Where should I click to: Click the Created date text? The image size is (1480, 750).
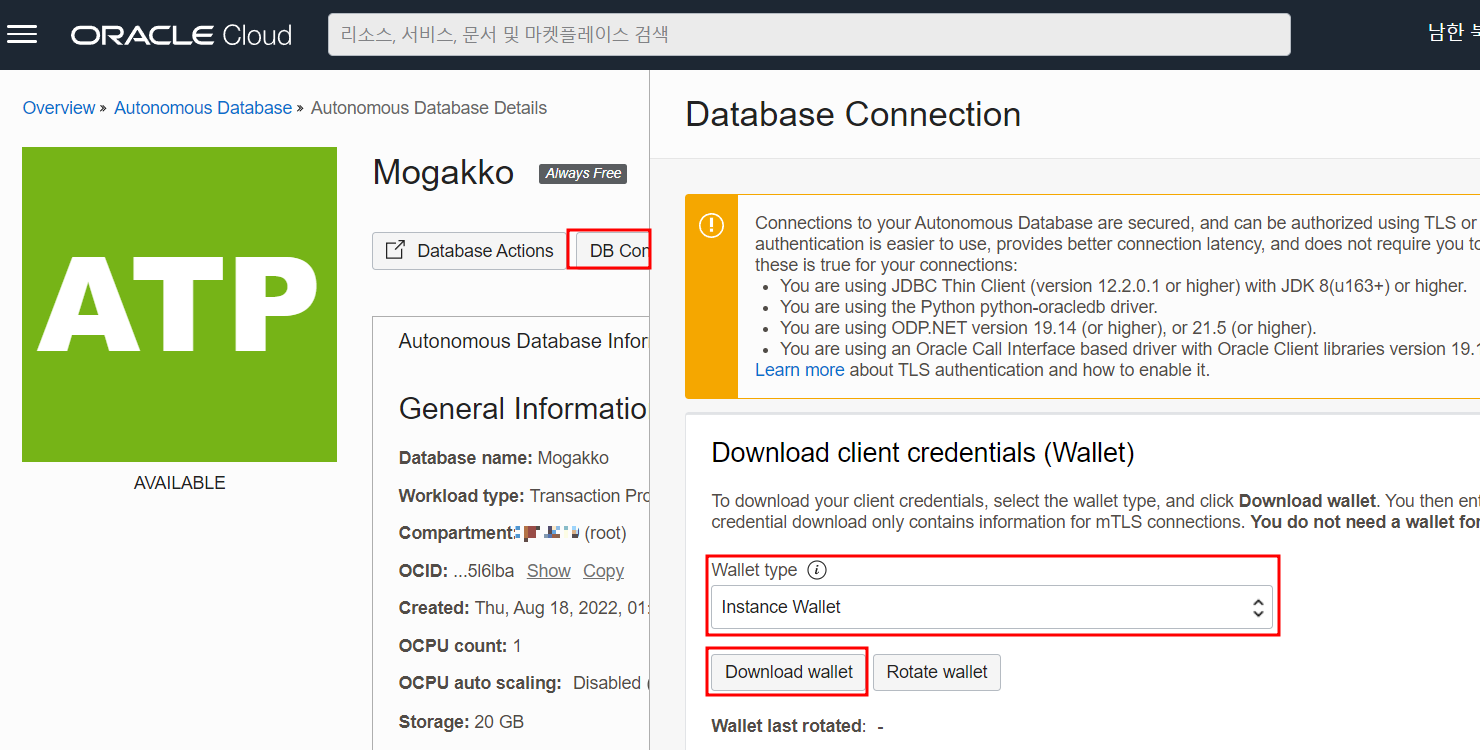pos(524,608)
